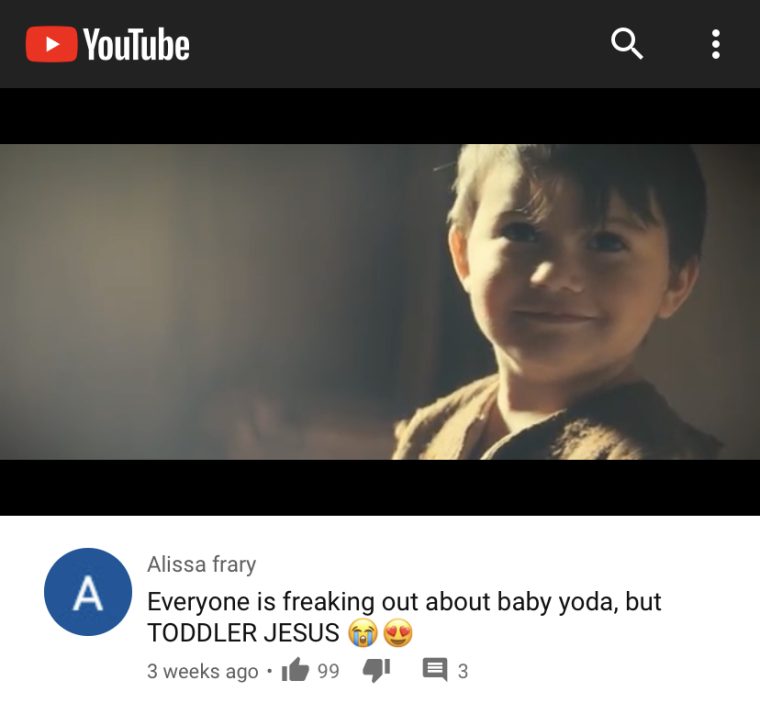Viewport: 760px width, 714px height.
Task: Tap the video player child frame
Action: (380, 301)
